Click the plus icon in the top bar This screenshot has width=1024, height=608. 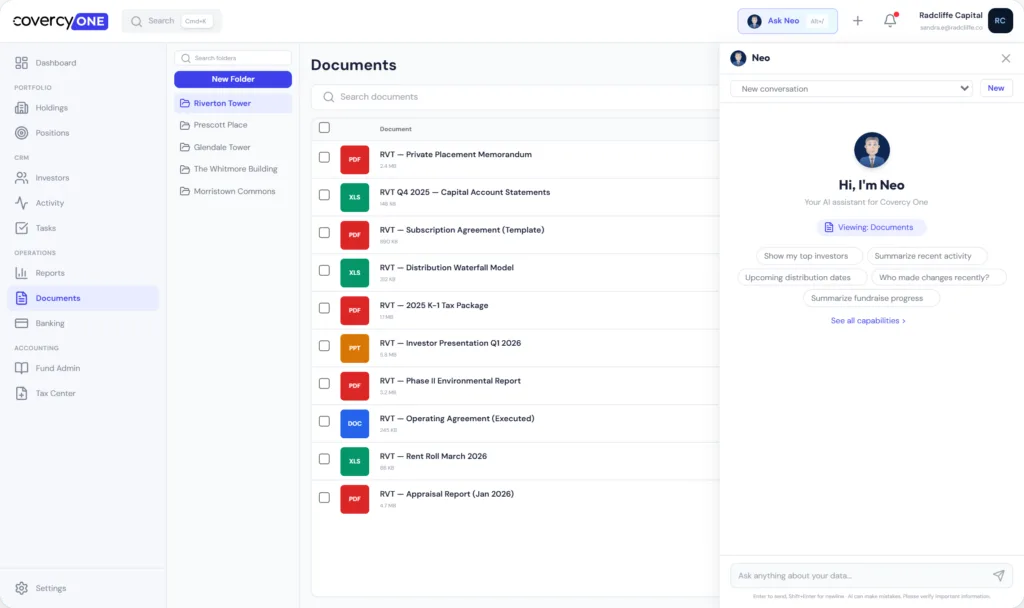[857, 20]
